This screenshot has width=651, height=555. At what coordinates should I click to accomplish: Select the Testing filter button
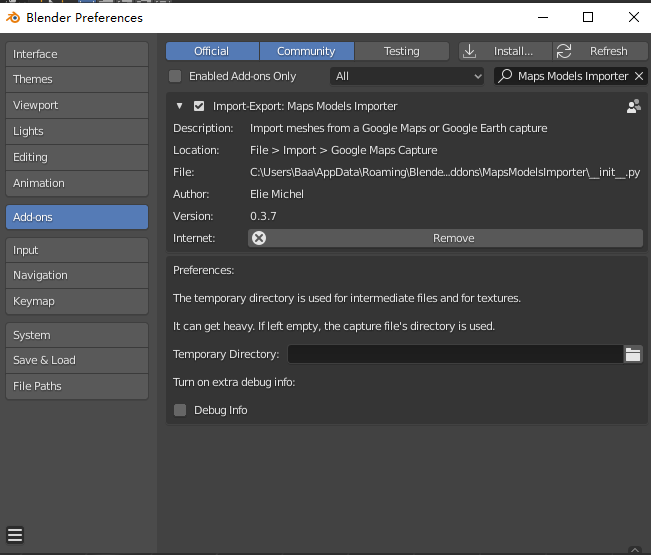402,51
